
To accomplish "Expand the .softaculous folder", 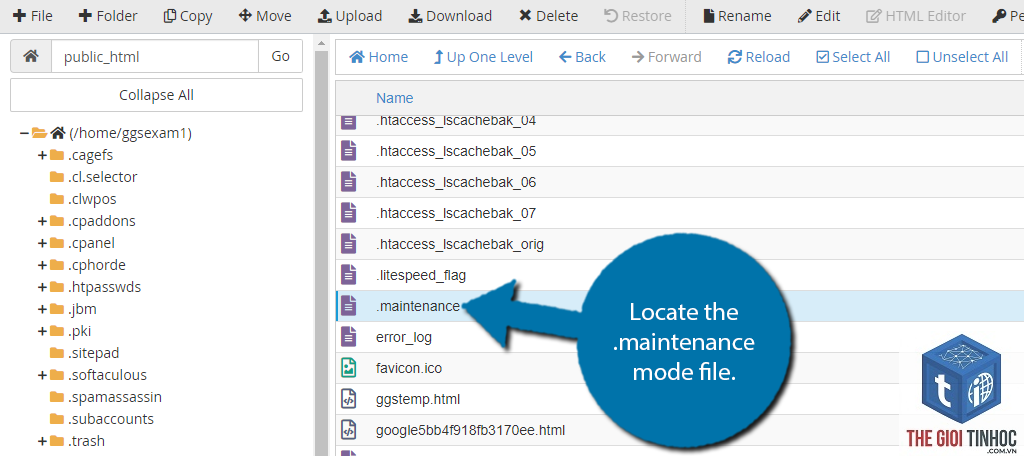I will (42, 375).
